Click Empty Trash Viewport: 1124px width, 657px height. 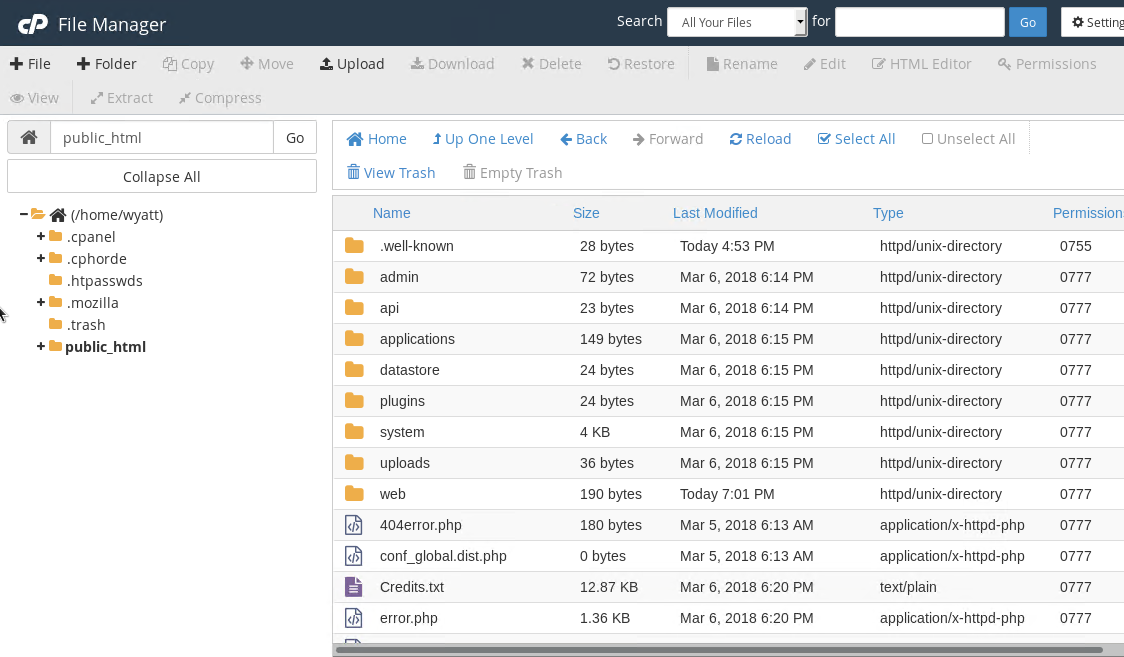(513, 173)
